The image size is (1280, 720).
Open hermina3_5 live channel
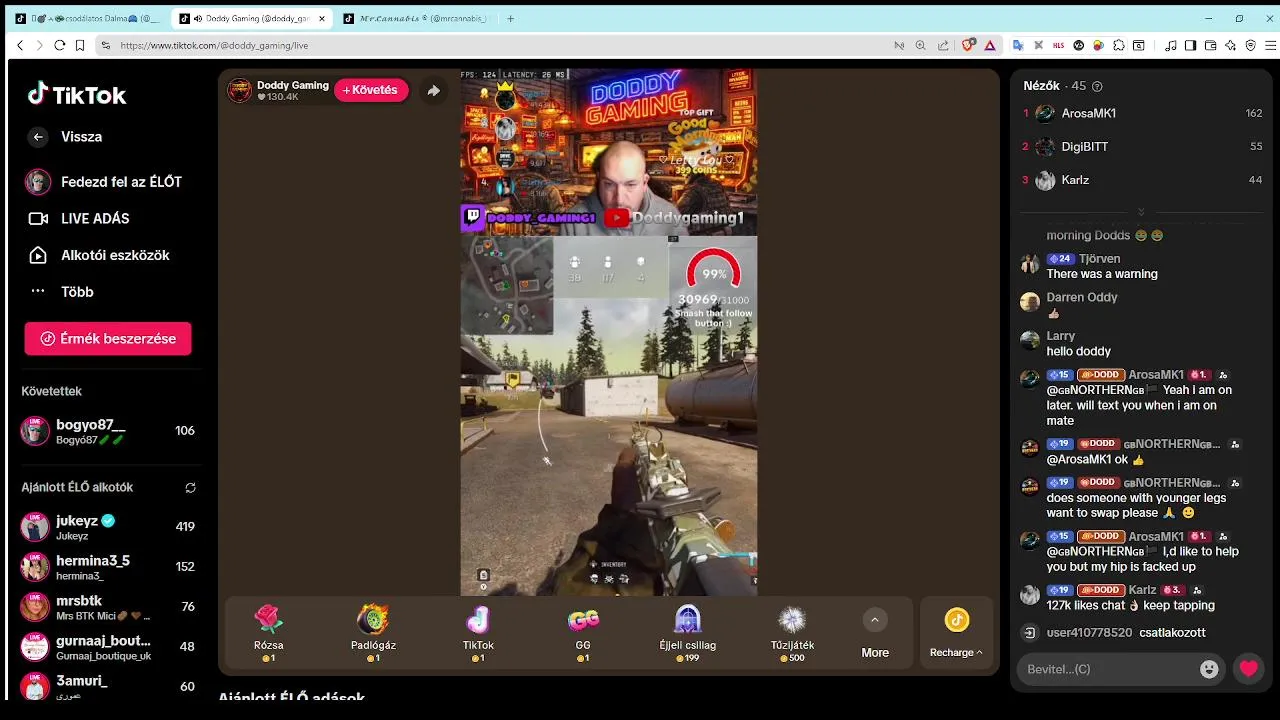[108, 567]
